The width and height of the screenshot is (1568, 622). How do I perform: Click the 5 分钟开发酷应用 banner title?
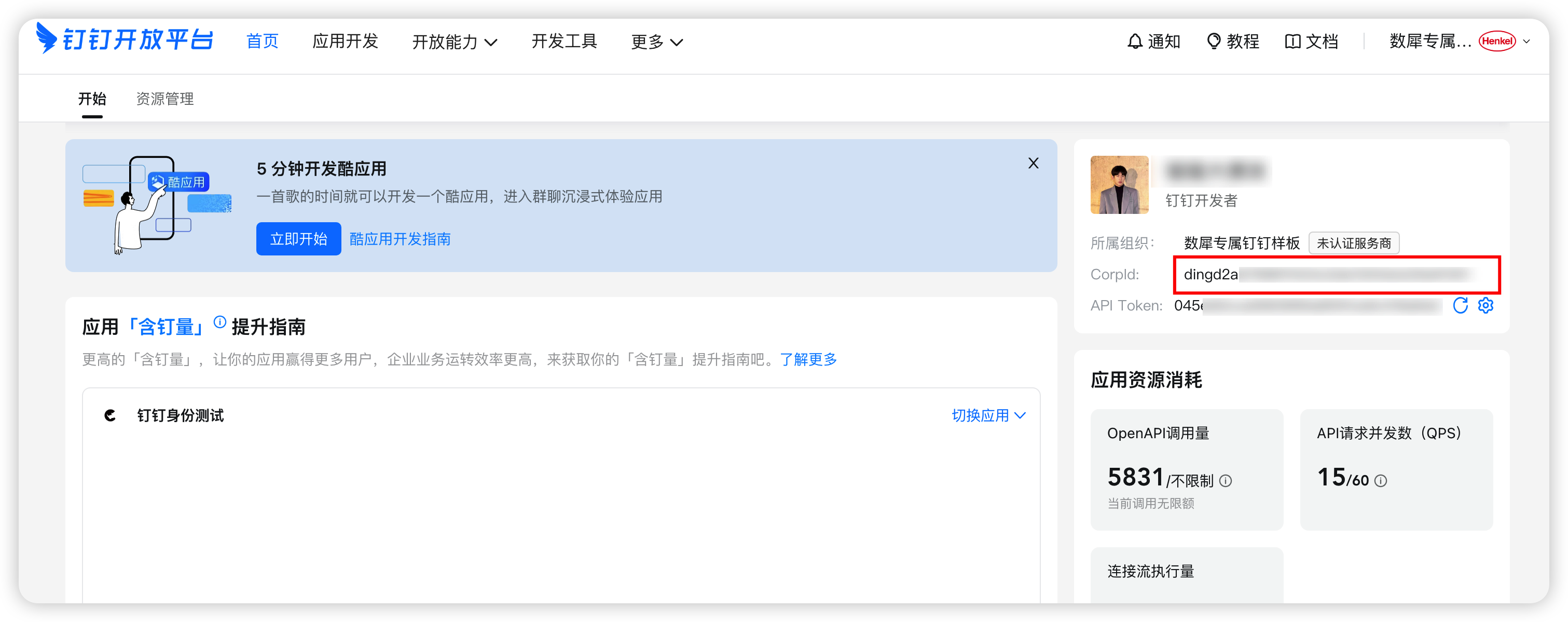(321, 169)
